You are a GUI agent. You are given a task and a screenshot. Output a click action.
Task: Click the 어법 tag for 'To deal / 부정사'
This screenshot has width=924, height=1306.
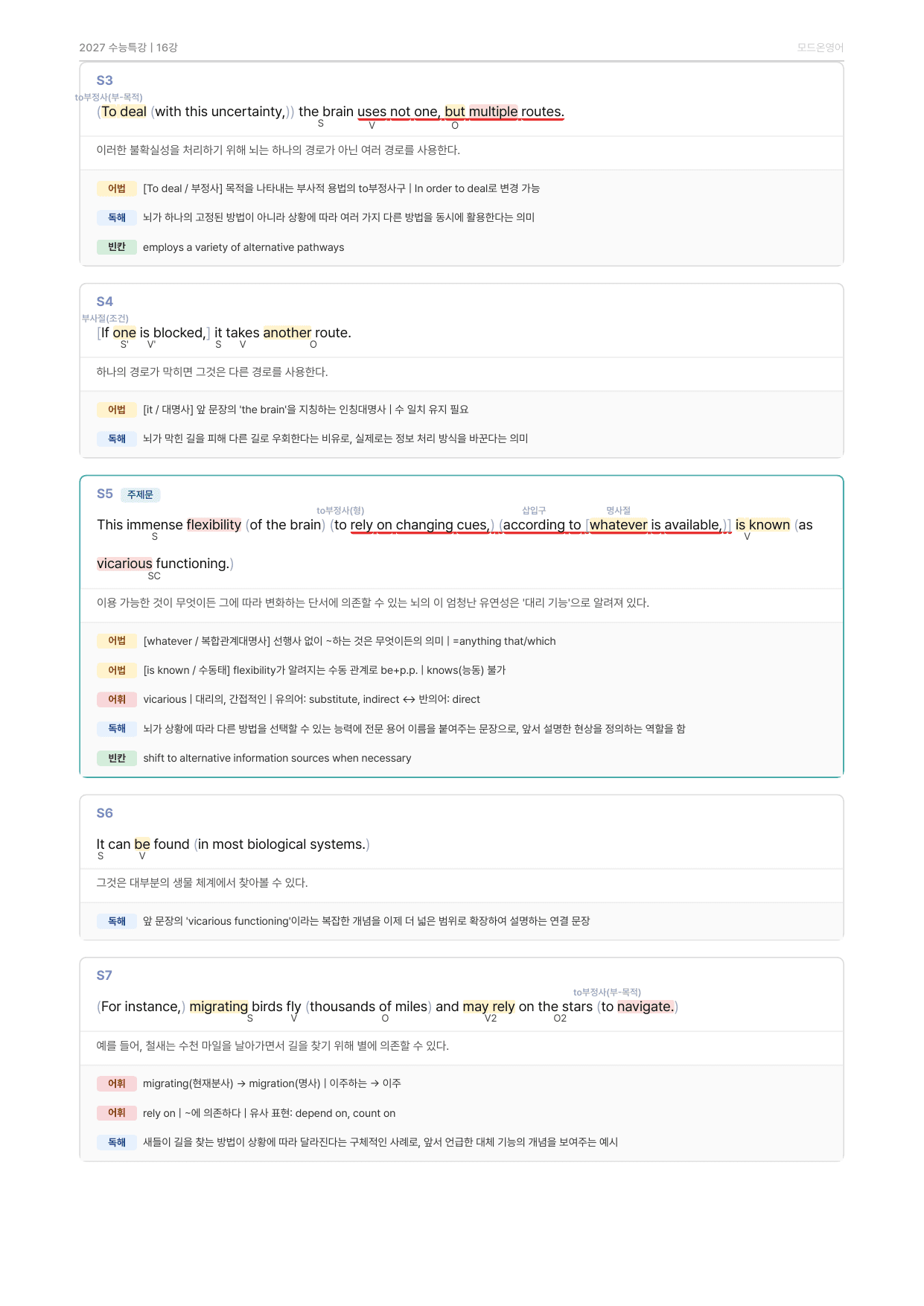coord(116,188)
